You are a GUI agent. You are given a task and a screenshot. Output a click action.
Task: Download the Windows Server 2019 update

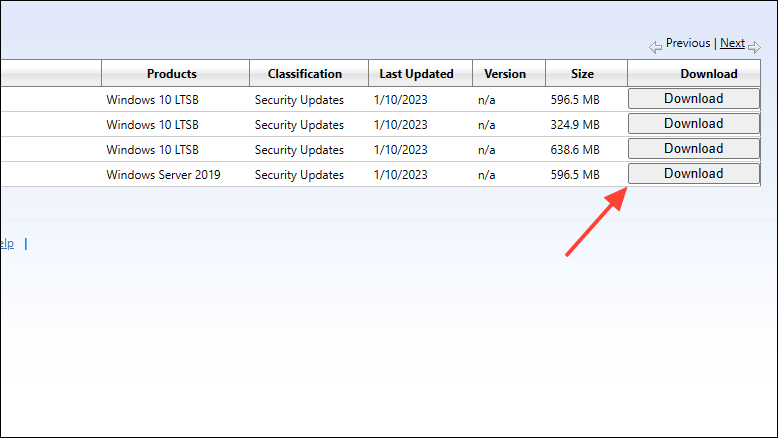click(694, 174)
